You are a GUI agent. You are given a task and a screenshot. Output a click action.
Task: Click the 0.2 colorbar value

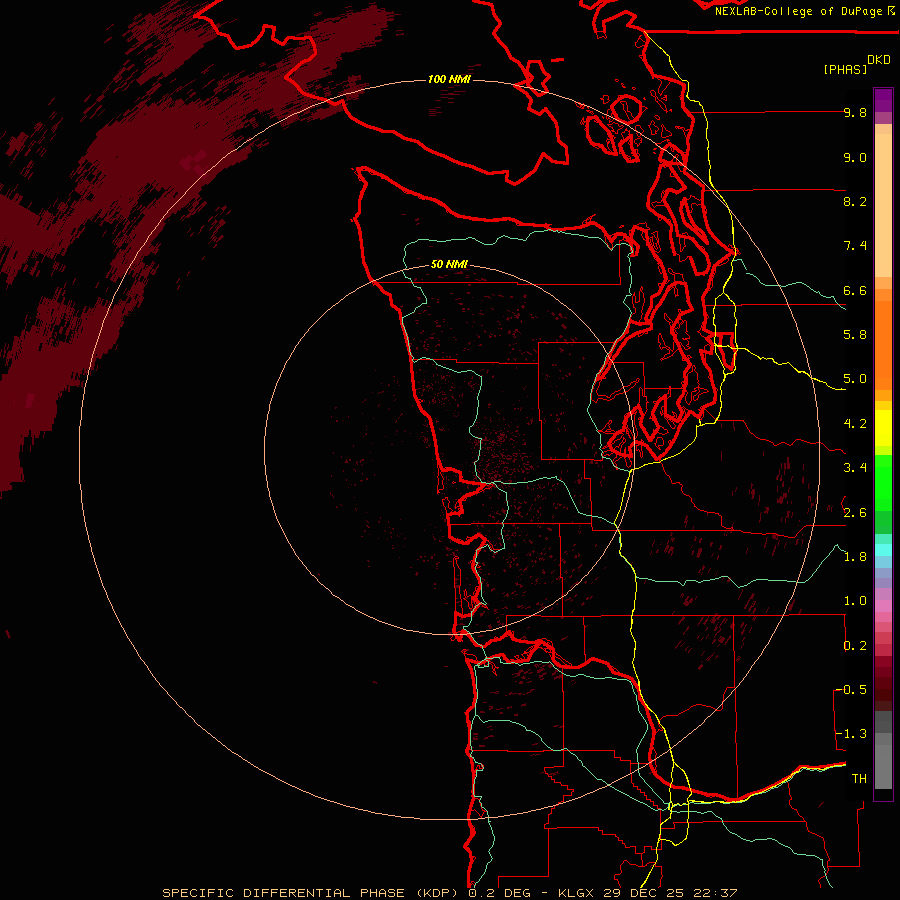point(855,646)
